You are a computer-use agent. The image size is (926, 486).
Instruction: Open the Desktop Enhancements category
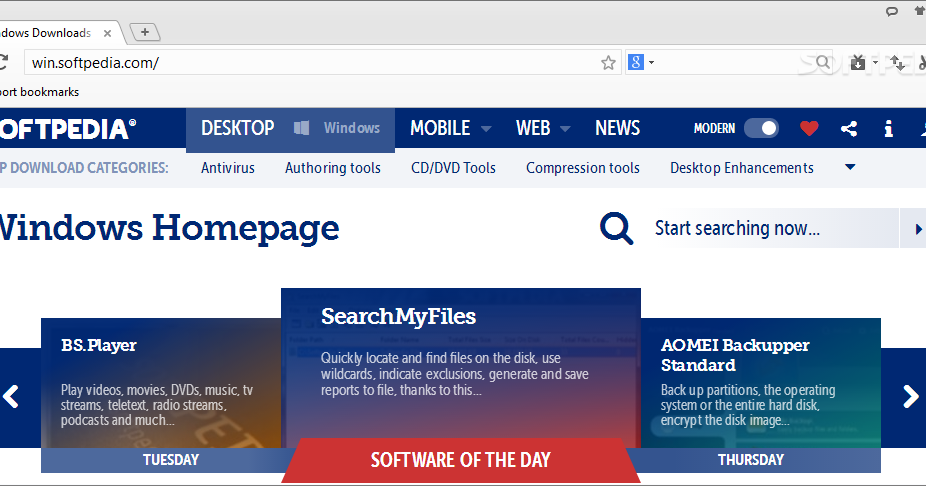742,168
